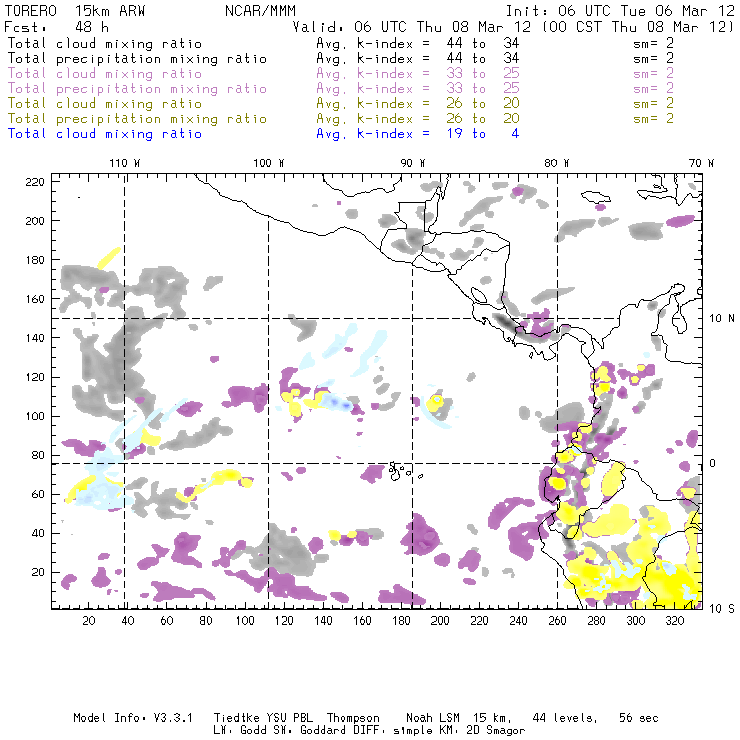Click the "Noah LSM" model text
The image size is (740, 740).
[x=433, y=718]
